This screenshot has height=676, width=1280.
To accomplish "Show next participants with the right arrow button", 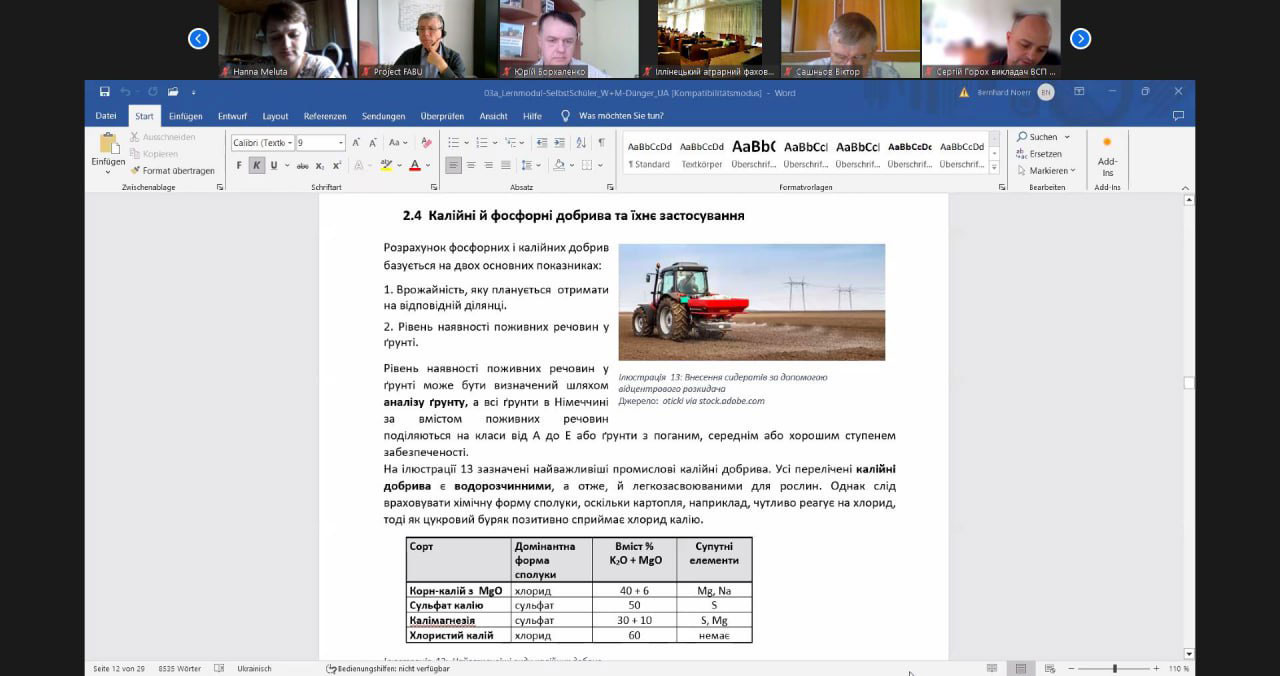I will click(1080, 38).
